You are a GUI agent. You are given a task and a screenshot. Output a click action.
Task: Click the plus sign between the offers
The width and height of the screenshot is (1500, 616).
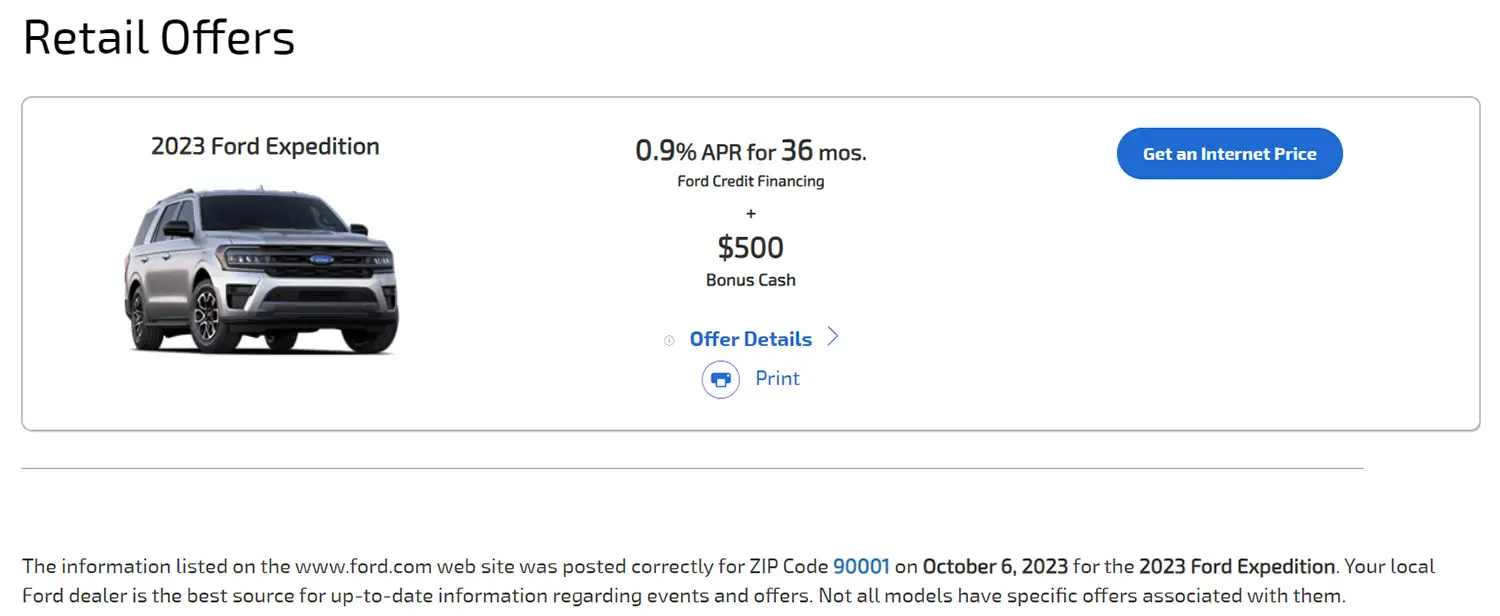[751, 213]
